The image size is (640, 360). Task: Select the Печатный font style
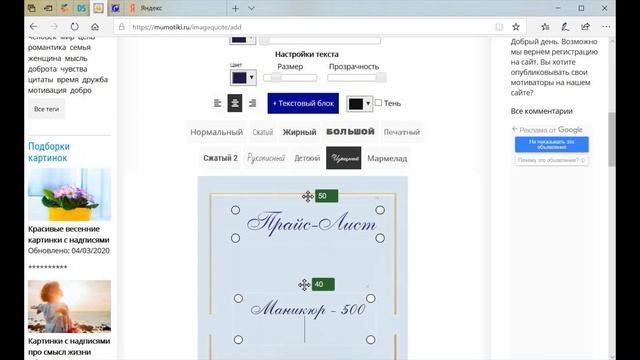[x=402, y=132]
